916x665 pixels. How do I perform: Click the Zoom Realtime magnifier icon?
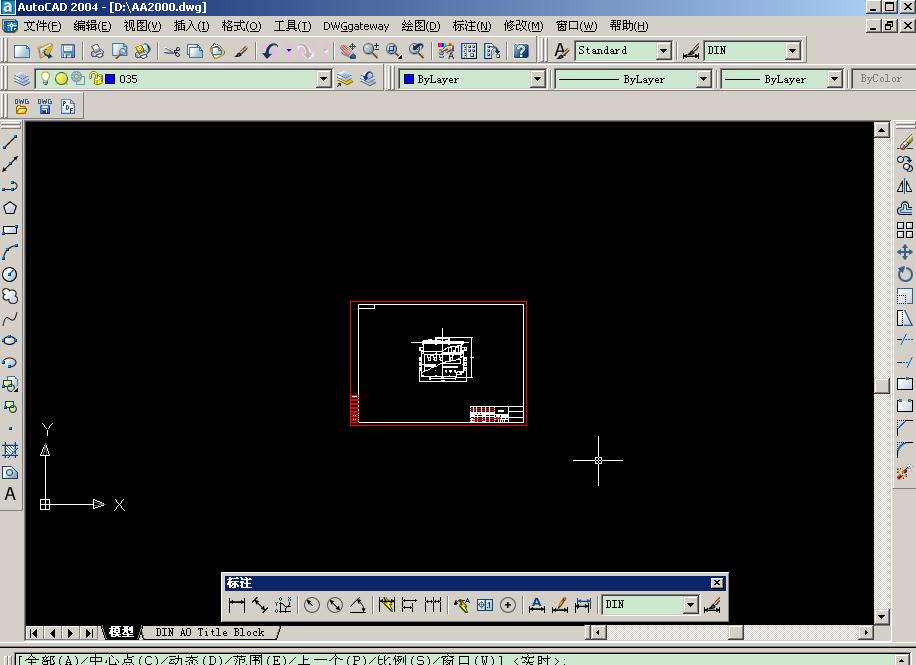(371, 51)
